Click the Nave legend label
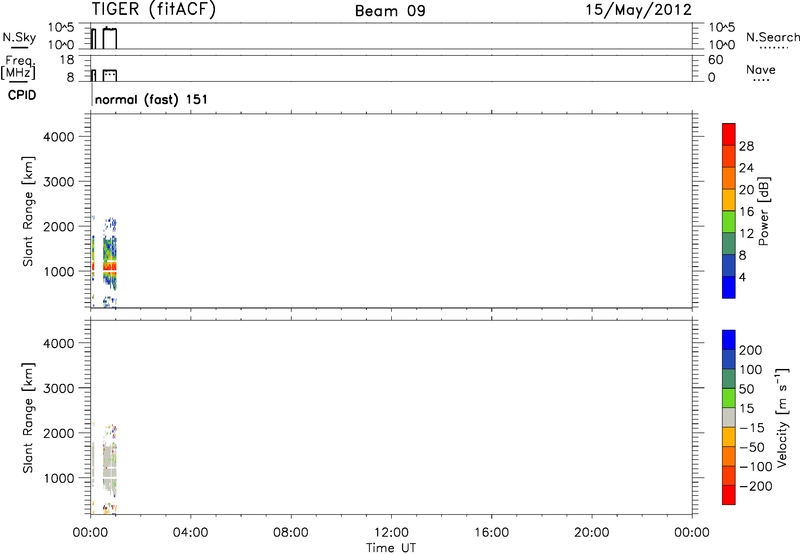800x554 pixels. pyautogui.click(x=761, y=69)
